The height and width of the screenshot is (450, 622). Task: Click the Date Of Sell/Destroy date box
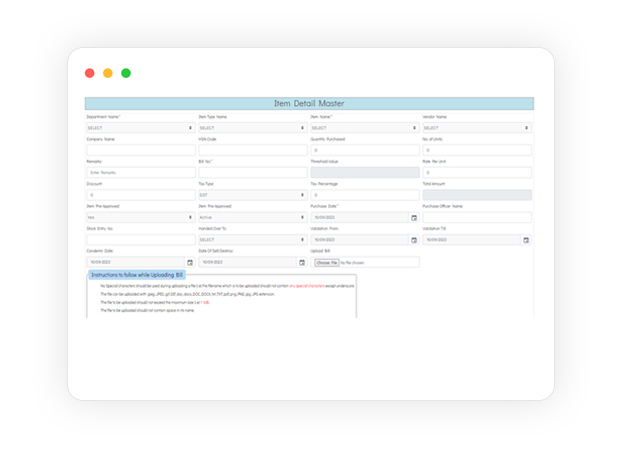click(248, 262)
